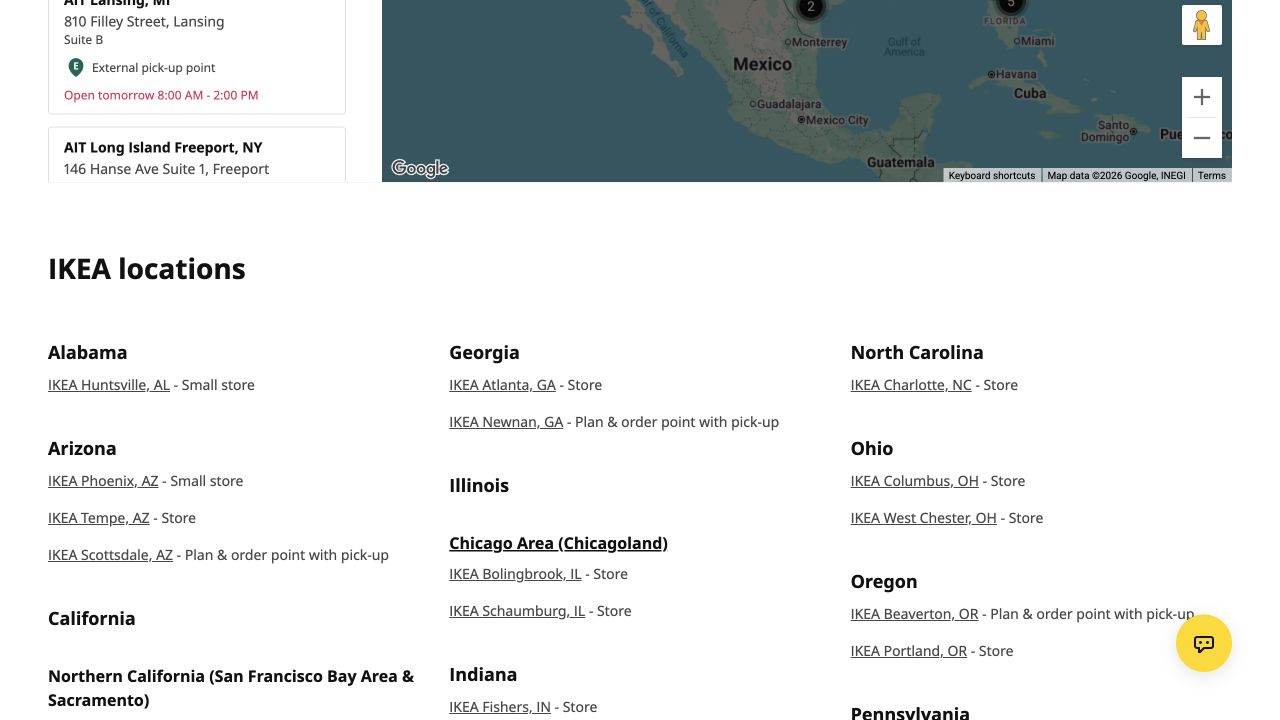Screen dimensions: 1280x720
Task: Click the IKEA locations heading
Action: [x=147, y=269]
